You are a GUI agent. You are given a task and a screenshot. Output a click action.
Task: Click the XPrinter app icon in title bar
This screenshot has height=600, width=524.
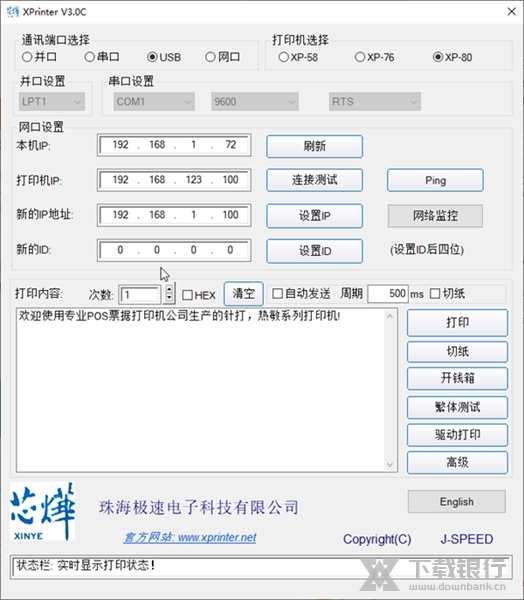pos(13,12)
